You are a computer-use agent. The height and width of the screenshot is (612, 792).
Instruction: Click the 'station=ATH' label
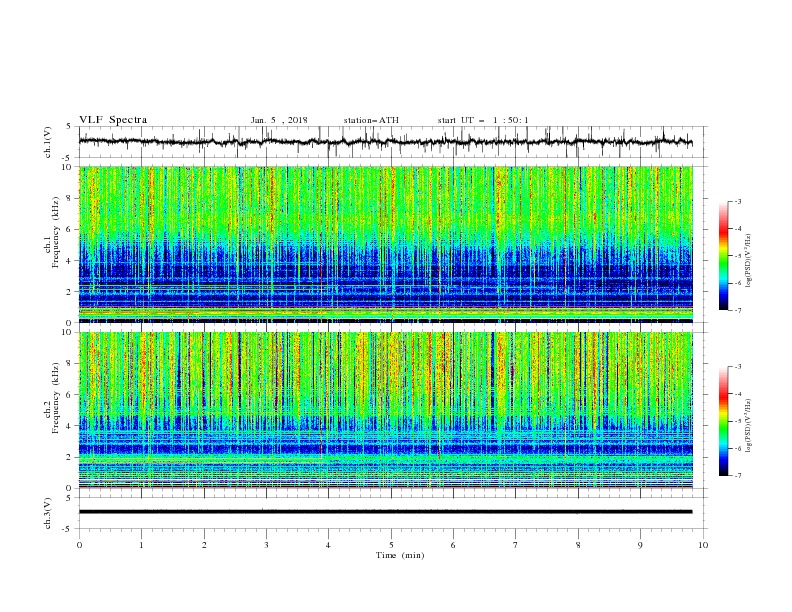click(371, 120)
